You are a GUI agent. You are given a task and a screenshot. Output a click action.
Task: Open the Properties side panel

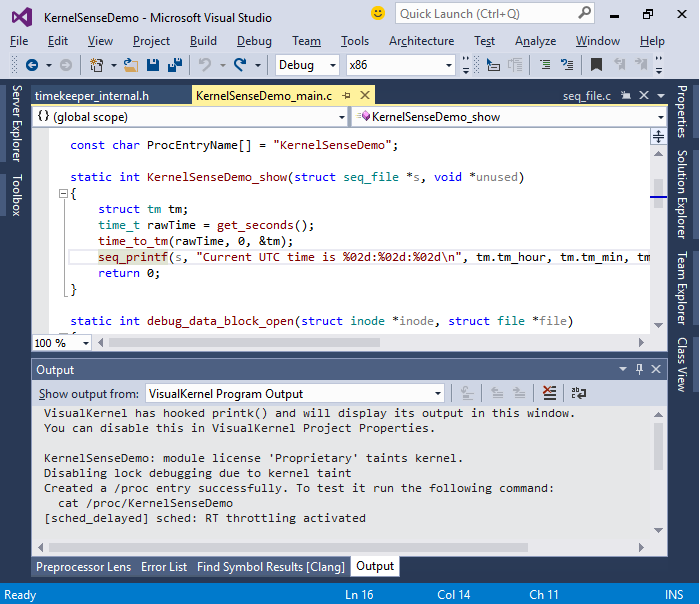point(682,111)
